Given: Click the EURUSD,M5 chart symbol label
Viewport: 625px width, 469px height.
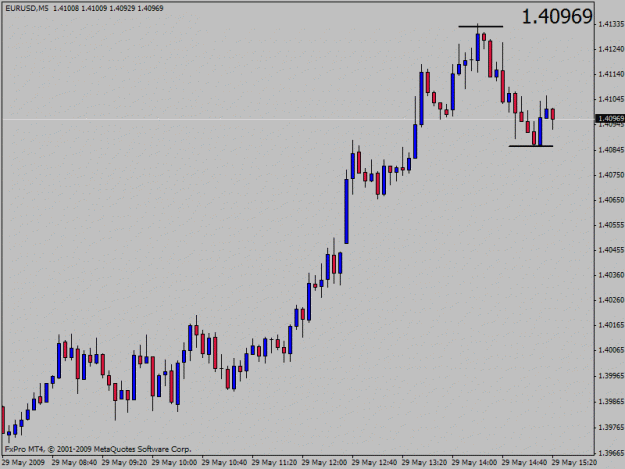Looking at the screenshot, I should [27, 8].
